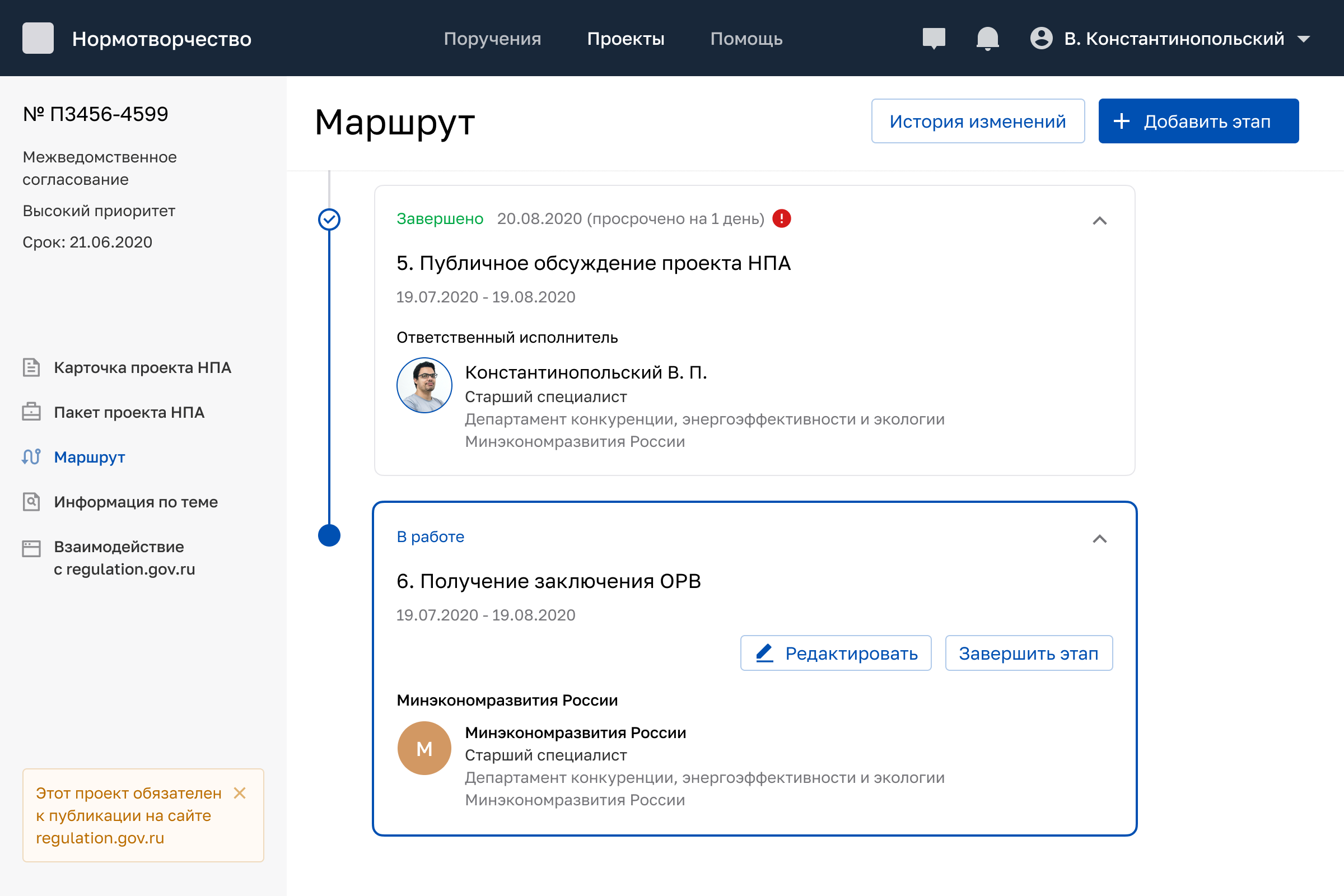Click the filled blue current-stage marker
Viewport: 1344px width, 896px height.
tap(329, 535)
